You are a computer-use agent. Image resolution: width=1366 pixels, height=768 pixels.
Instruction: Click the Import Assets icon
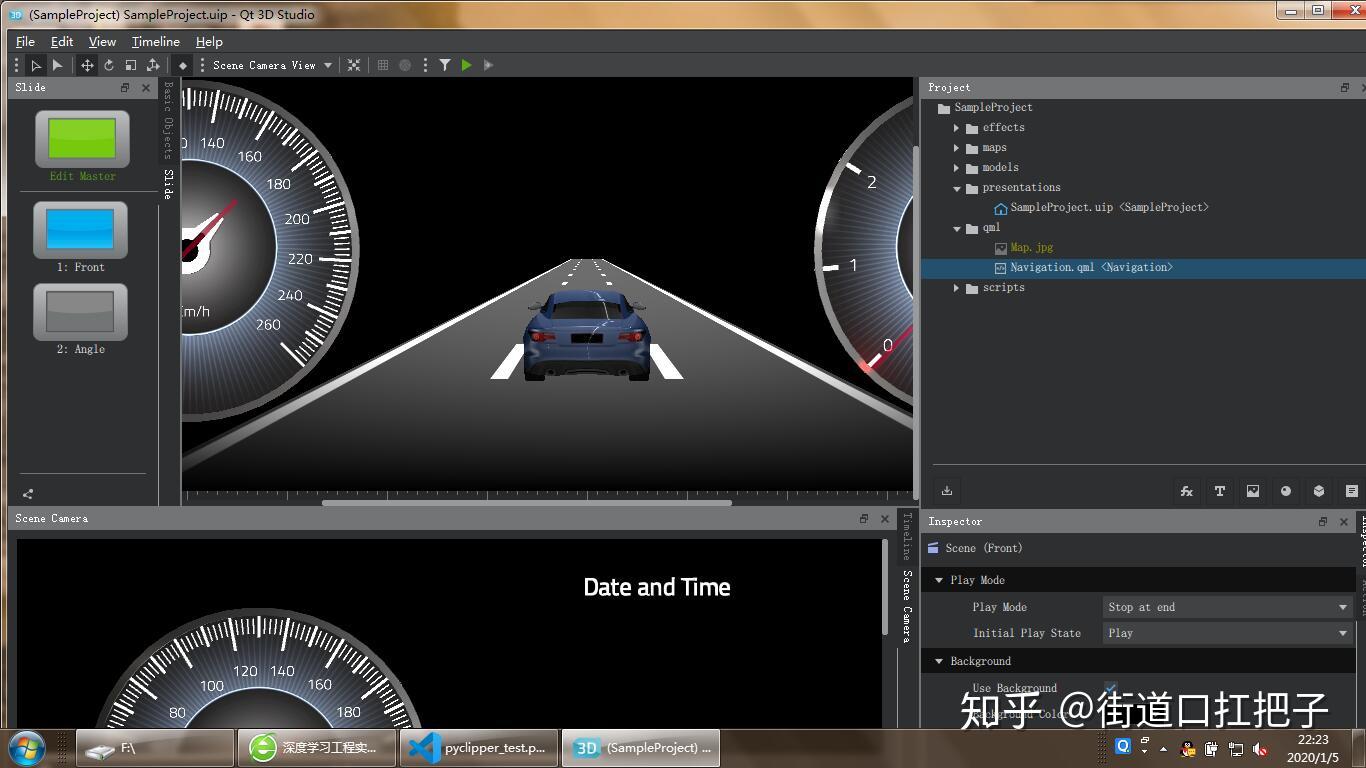tap(946, 491)
